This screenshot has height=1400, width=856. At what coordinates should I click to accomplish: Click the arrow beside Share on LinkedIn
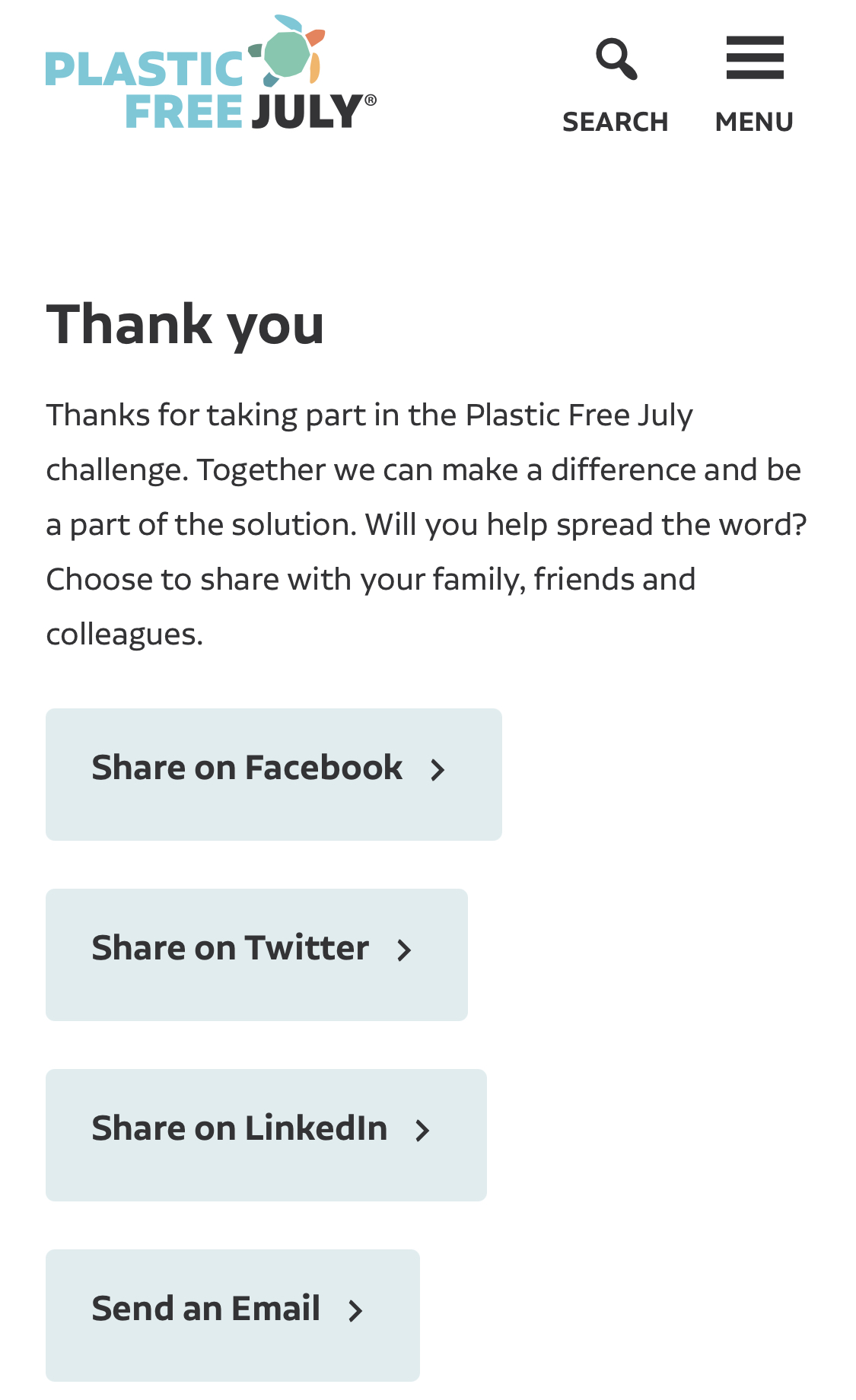click(x=422, y=1131)
